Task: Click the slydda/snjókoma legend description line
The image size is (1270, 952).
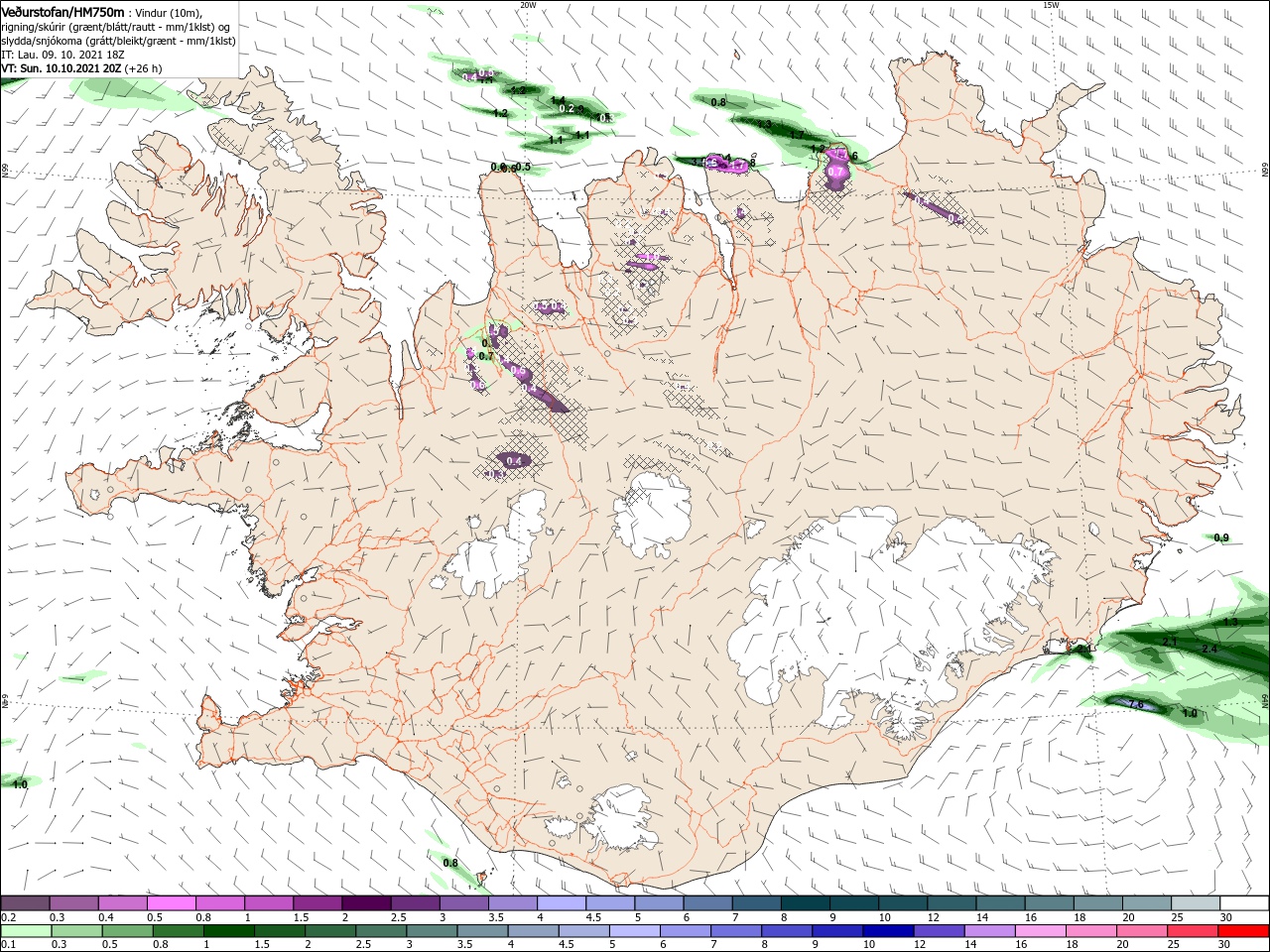Action: pos(118,41)
